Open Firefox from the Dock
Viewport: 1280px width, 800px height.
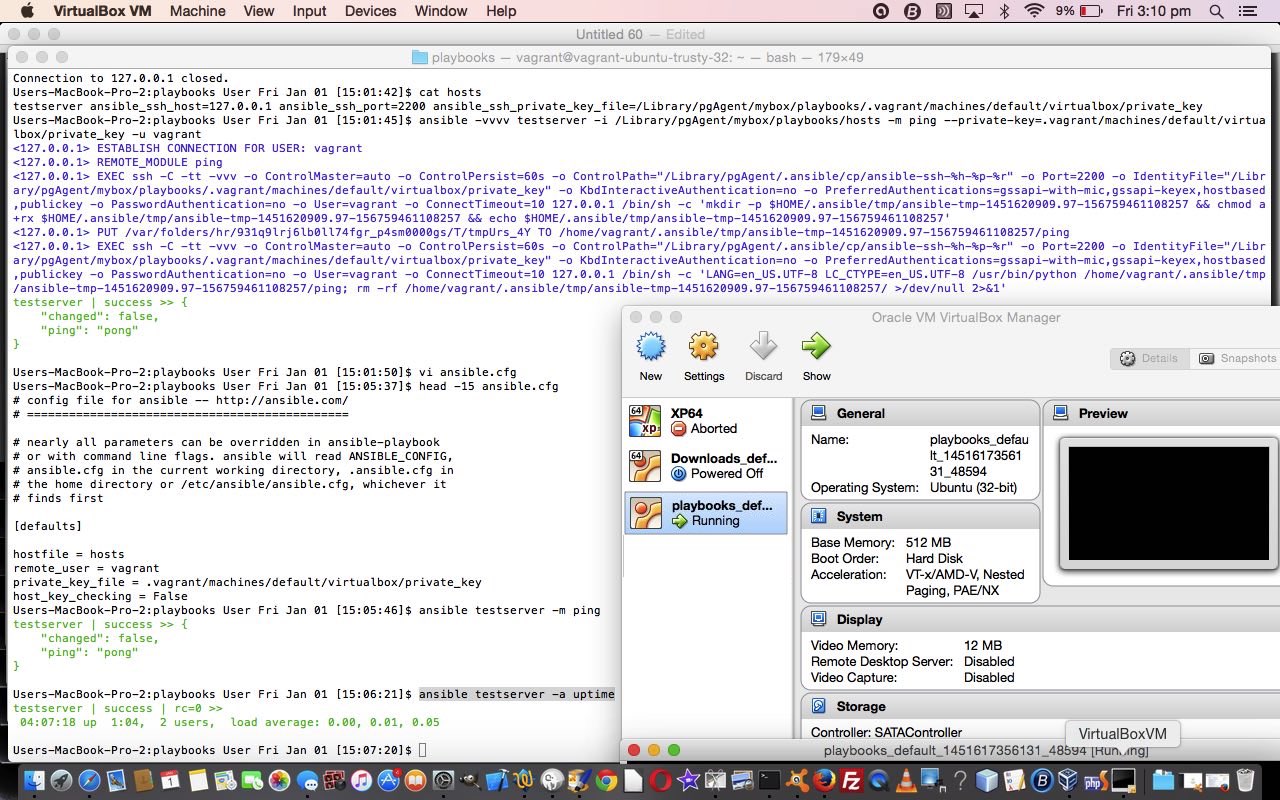824,780
